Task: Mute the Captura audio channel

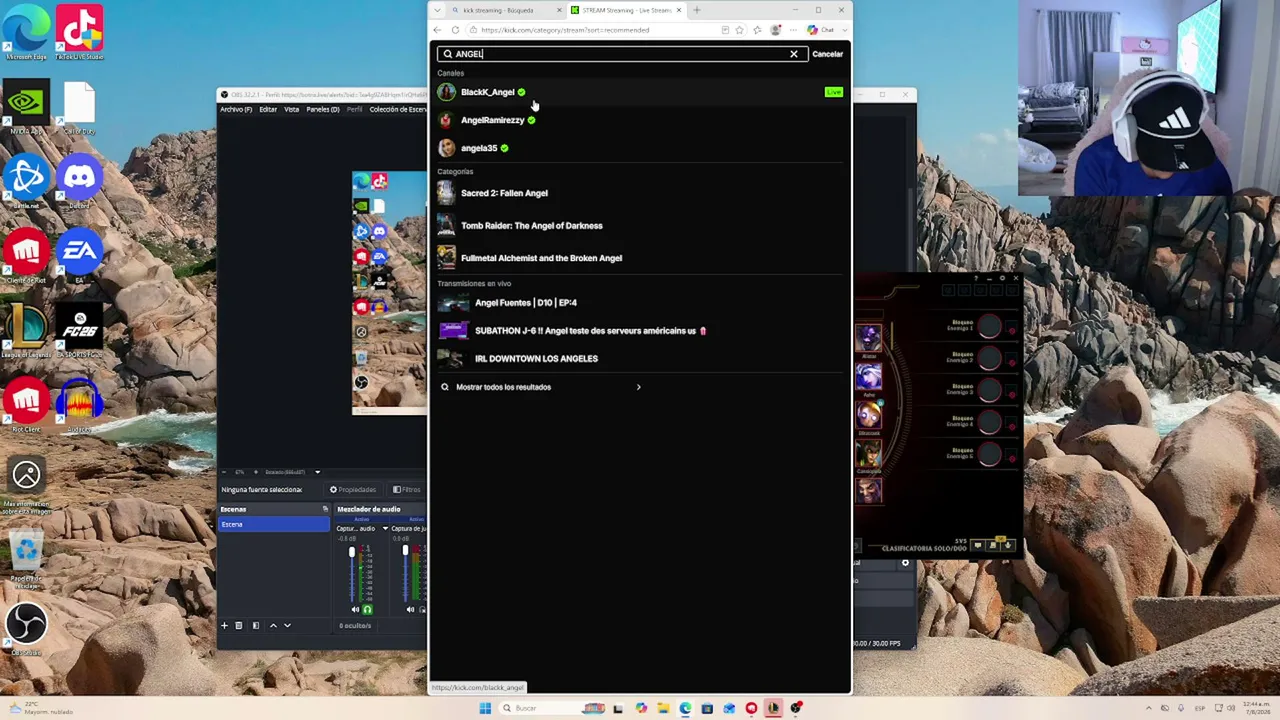Action: click(355, 609)
